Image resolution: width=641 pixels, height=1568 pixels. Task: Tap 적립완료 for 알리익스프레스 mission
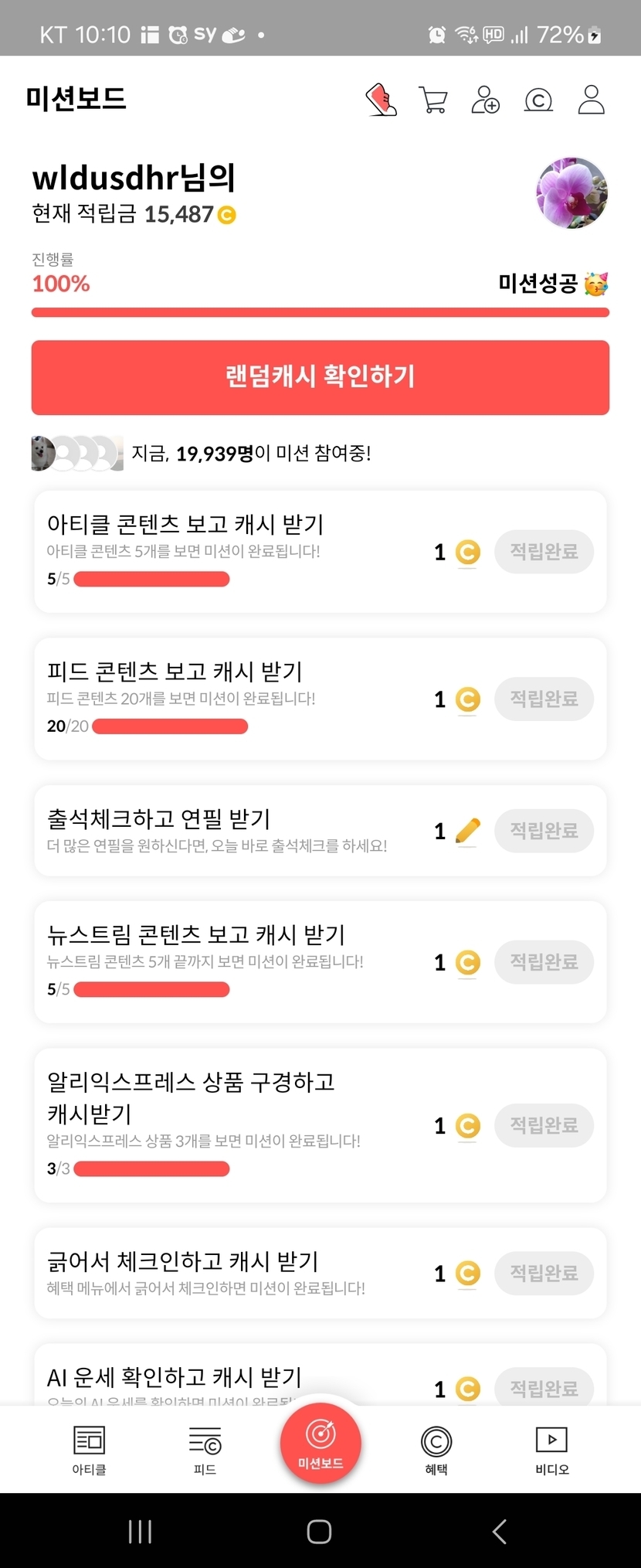tap(544, 1125)
